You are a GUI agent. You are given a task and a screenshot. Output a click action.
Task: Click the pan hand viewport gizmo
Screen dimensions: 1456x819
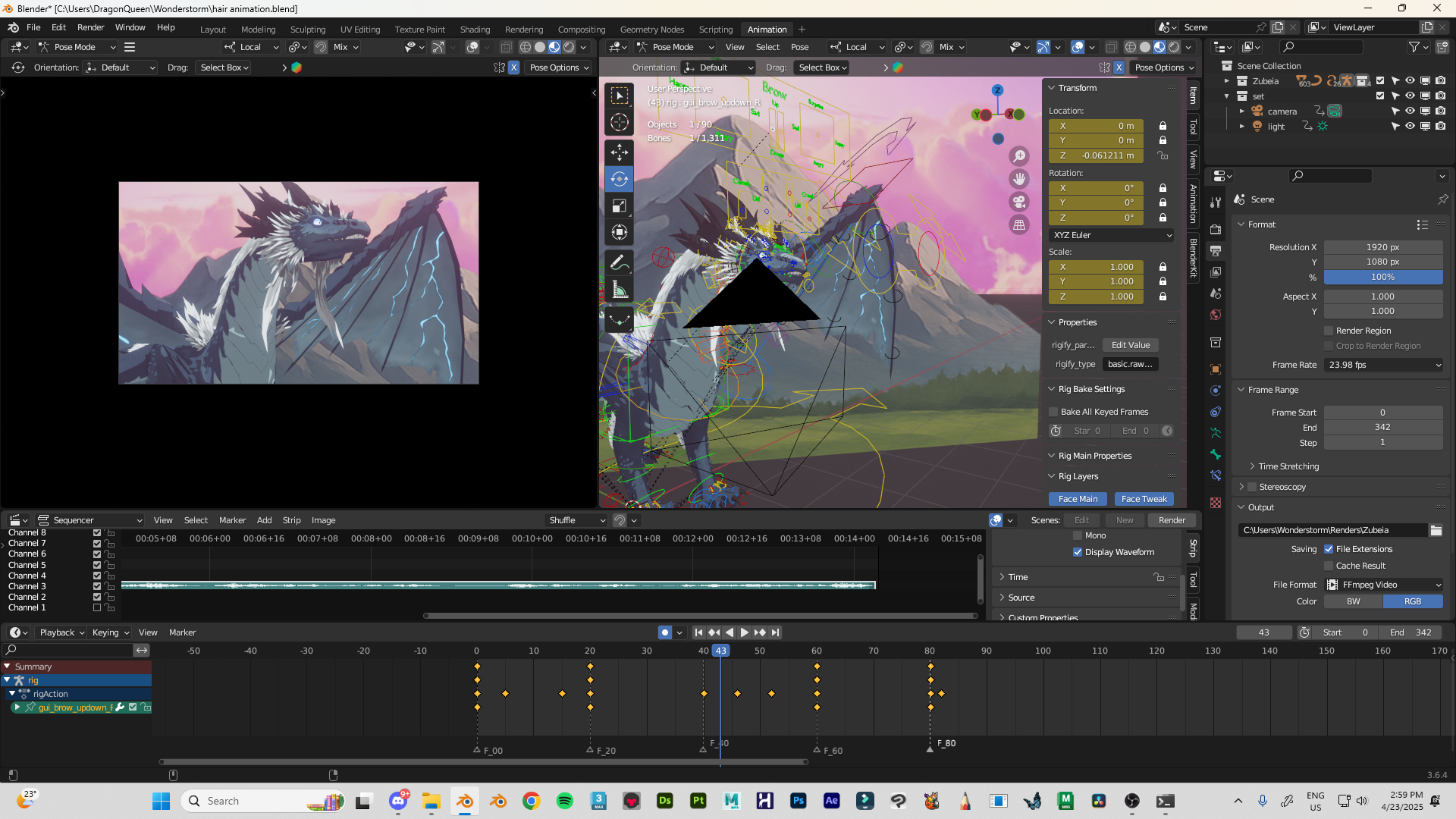point(1019,179)
